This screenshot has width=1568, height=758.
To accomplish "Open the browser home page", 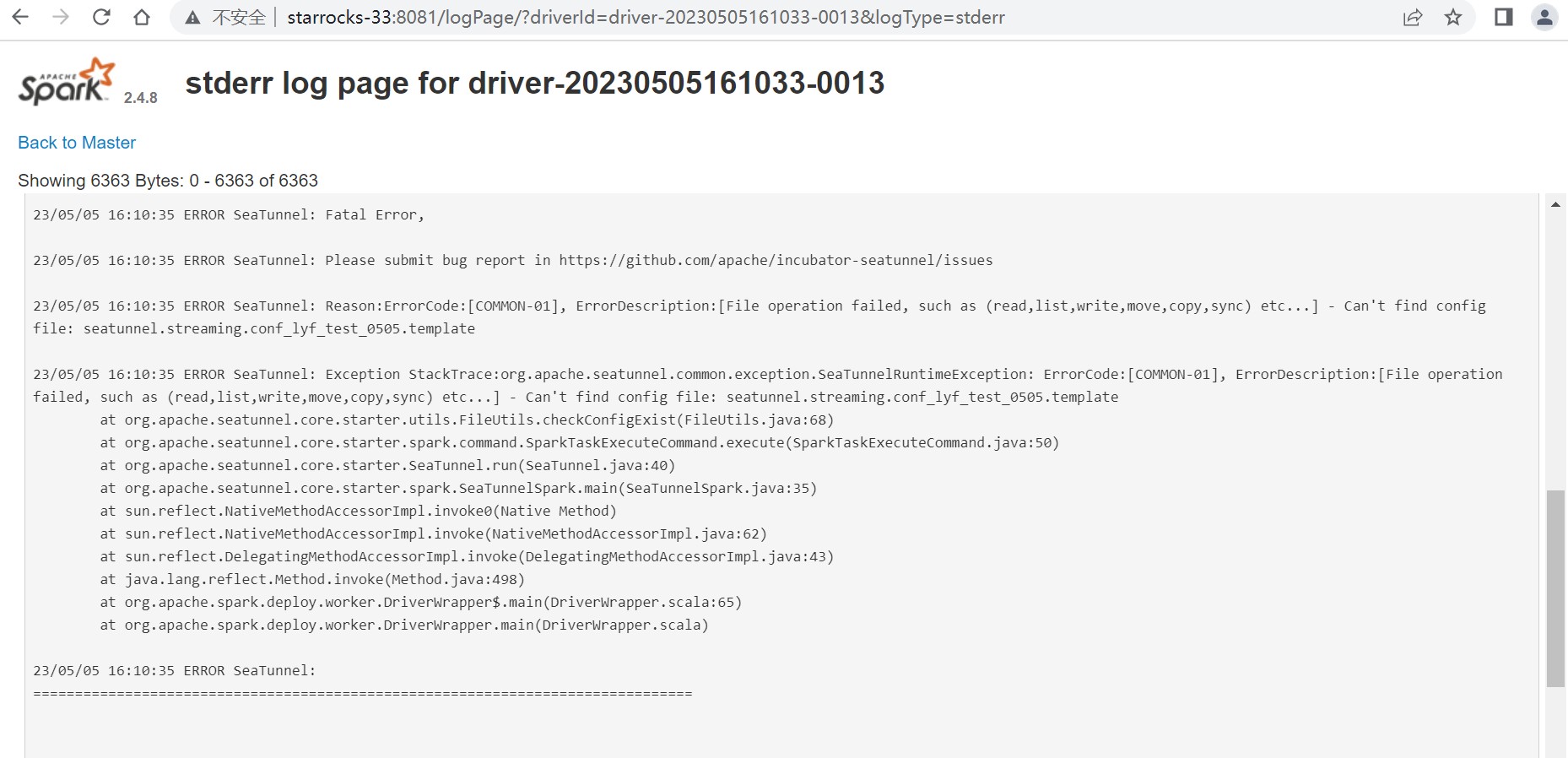I will (142, 17).
